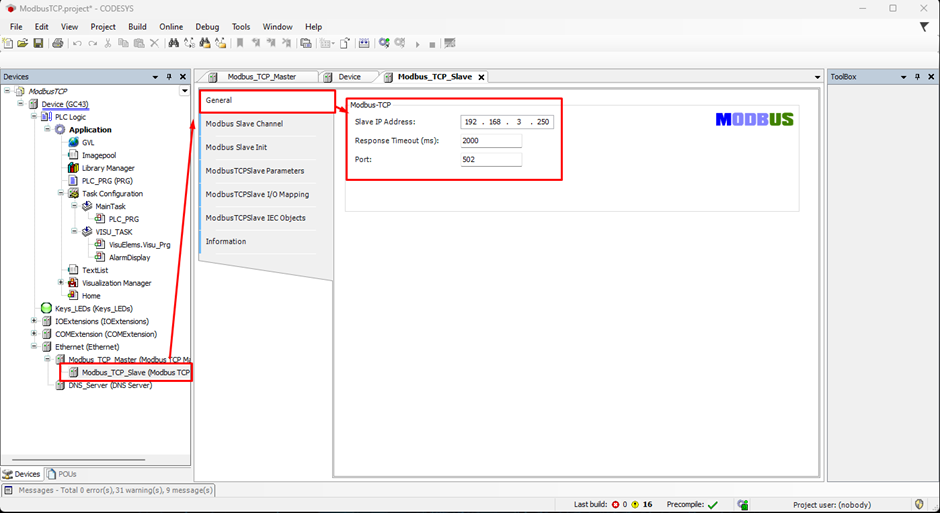Image resolution: width=940 pixels, height=513 pixels.
Task: Save the project with floppy disk icon
Action: [38, 43]
